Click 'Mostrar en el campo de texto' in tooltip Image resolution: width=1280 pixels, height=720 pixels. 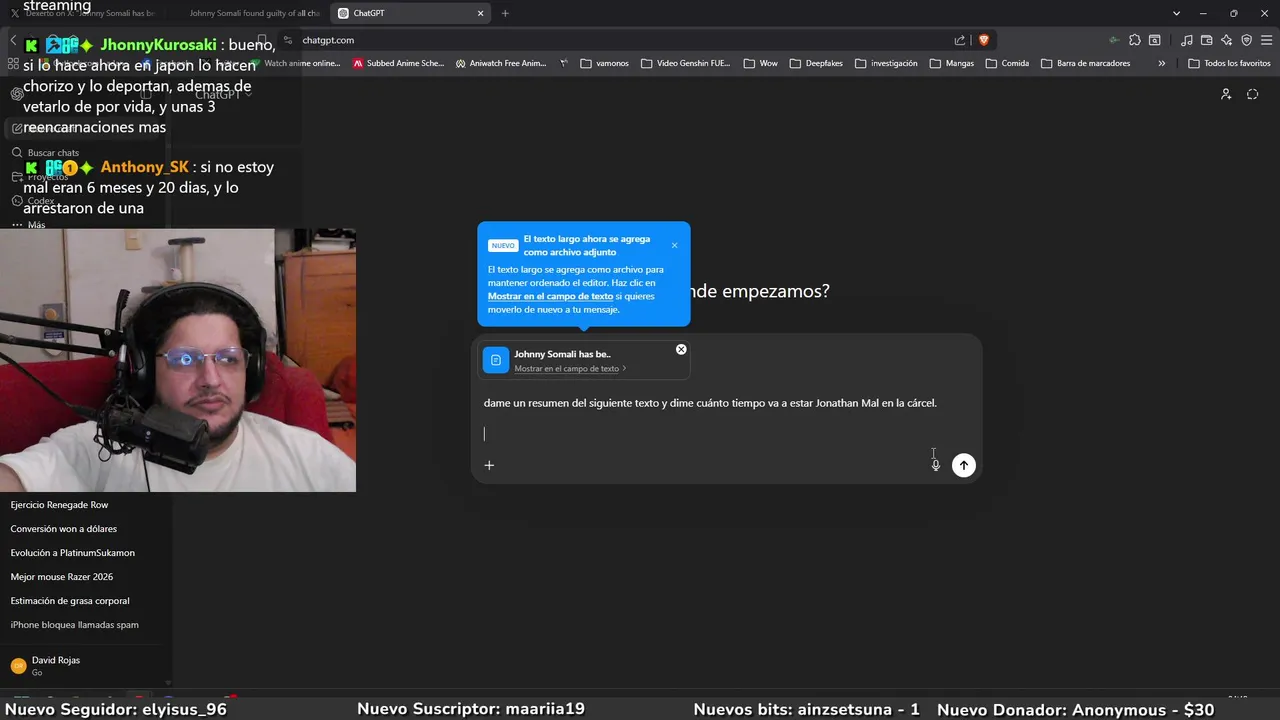point(550,296)
